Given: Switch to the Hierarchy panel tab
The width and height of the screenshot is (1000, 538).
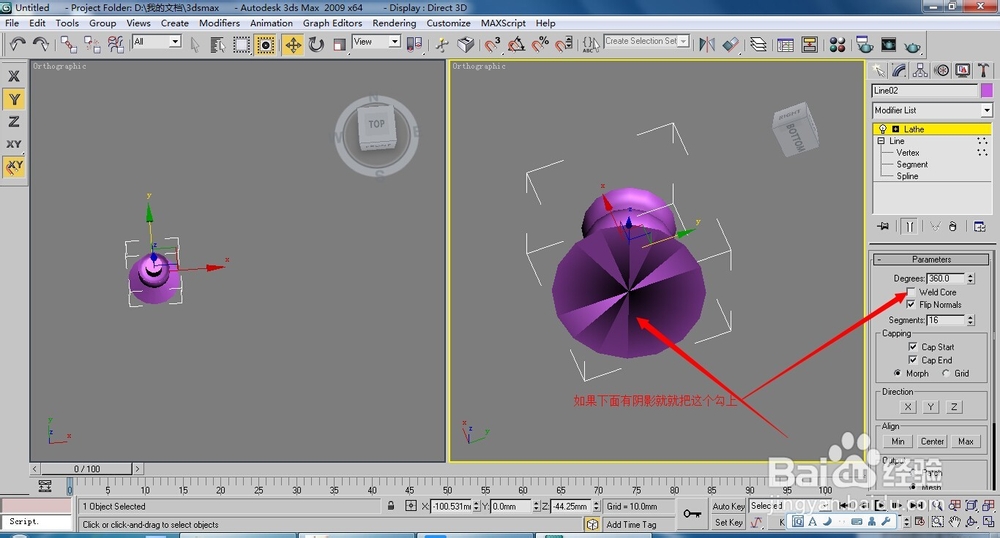Looking at the screenshot, I should click(x=920, y=70).
